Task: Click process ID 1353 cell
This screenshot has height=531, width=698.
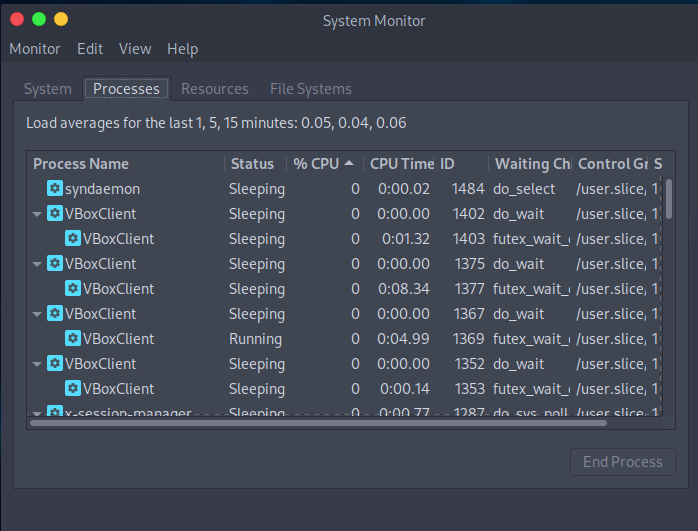Action: coord(469,389)
